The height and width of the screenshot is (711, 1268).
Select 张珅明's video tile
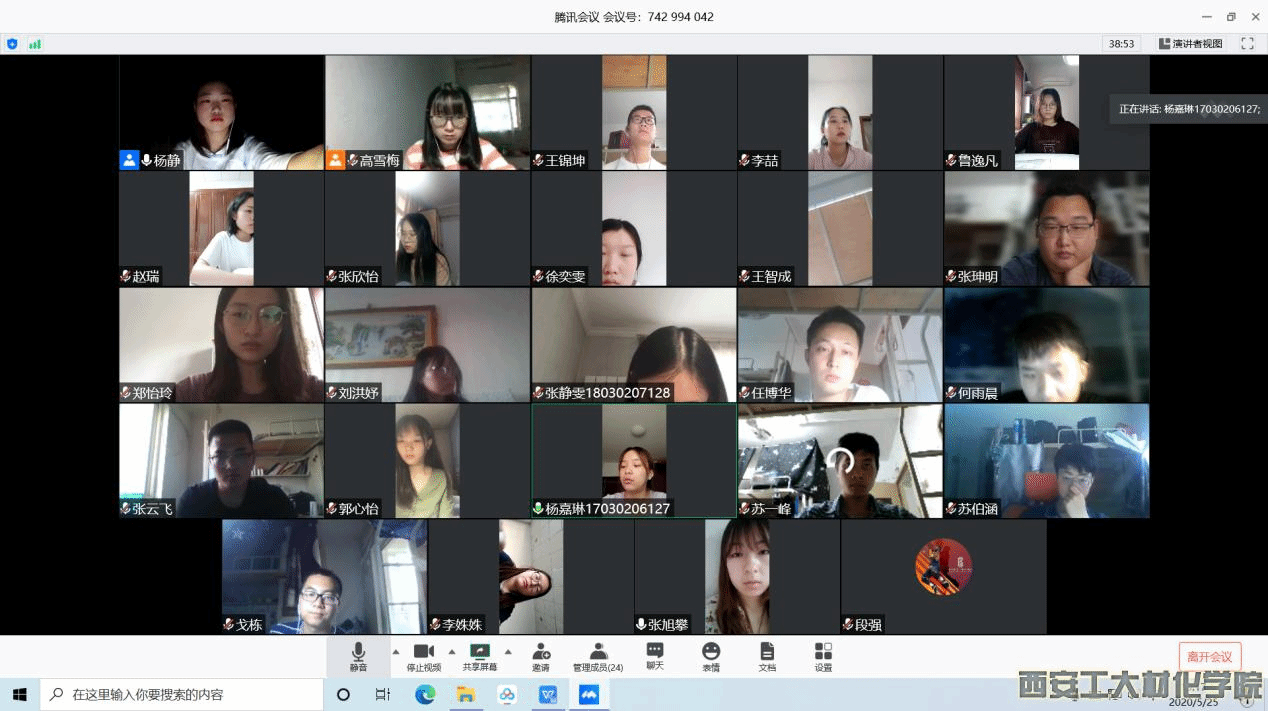click(1046, 228)
